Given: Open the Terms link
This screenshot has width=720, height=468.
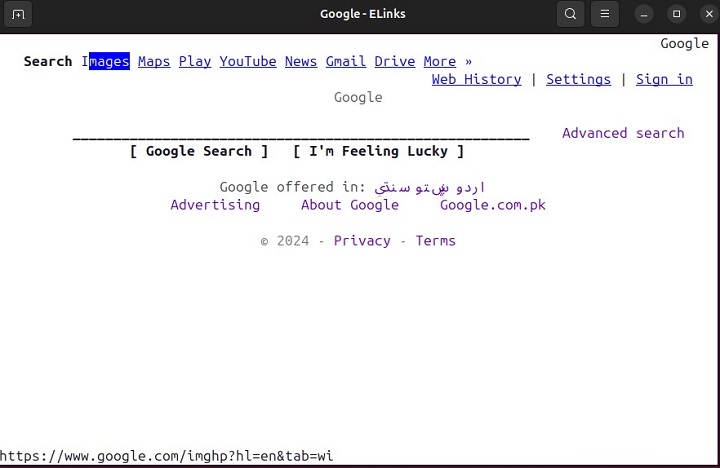Looking at the screenshot, I should (x=436, y=241).
